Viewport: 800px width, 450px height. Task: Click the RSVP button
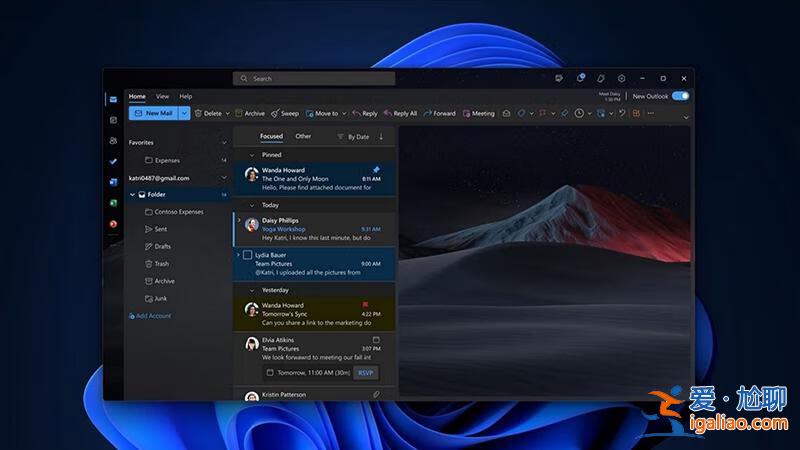(365, 373)
